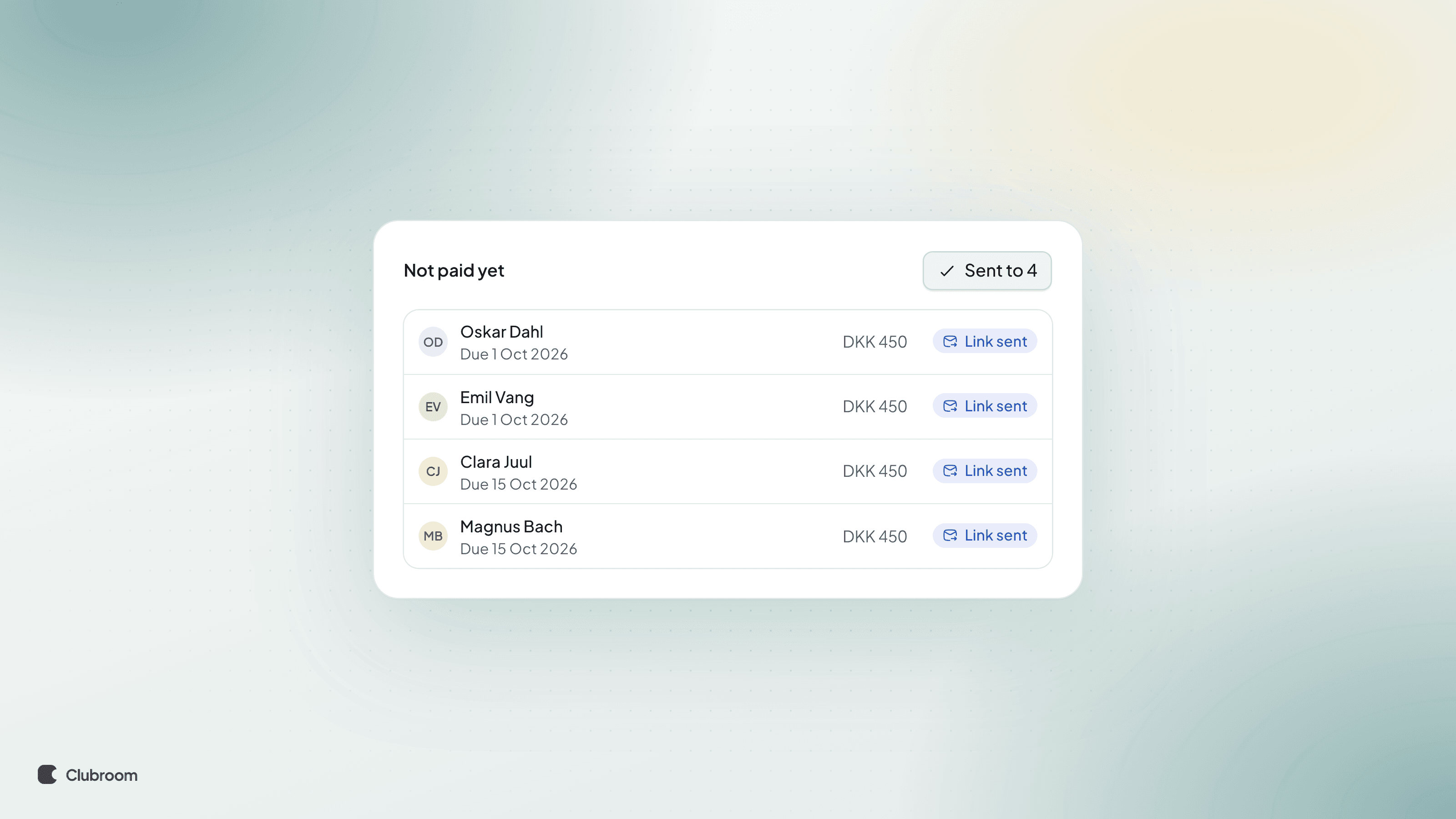Select the name Emil Vang

pyautogui.click(x=497, y=397)
